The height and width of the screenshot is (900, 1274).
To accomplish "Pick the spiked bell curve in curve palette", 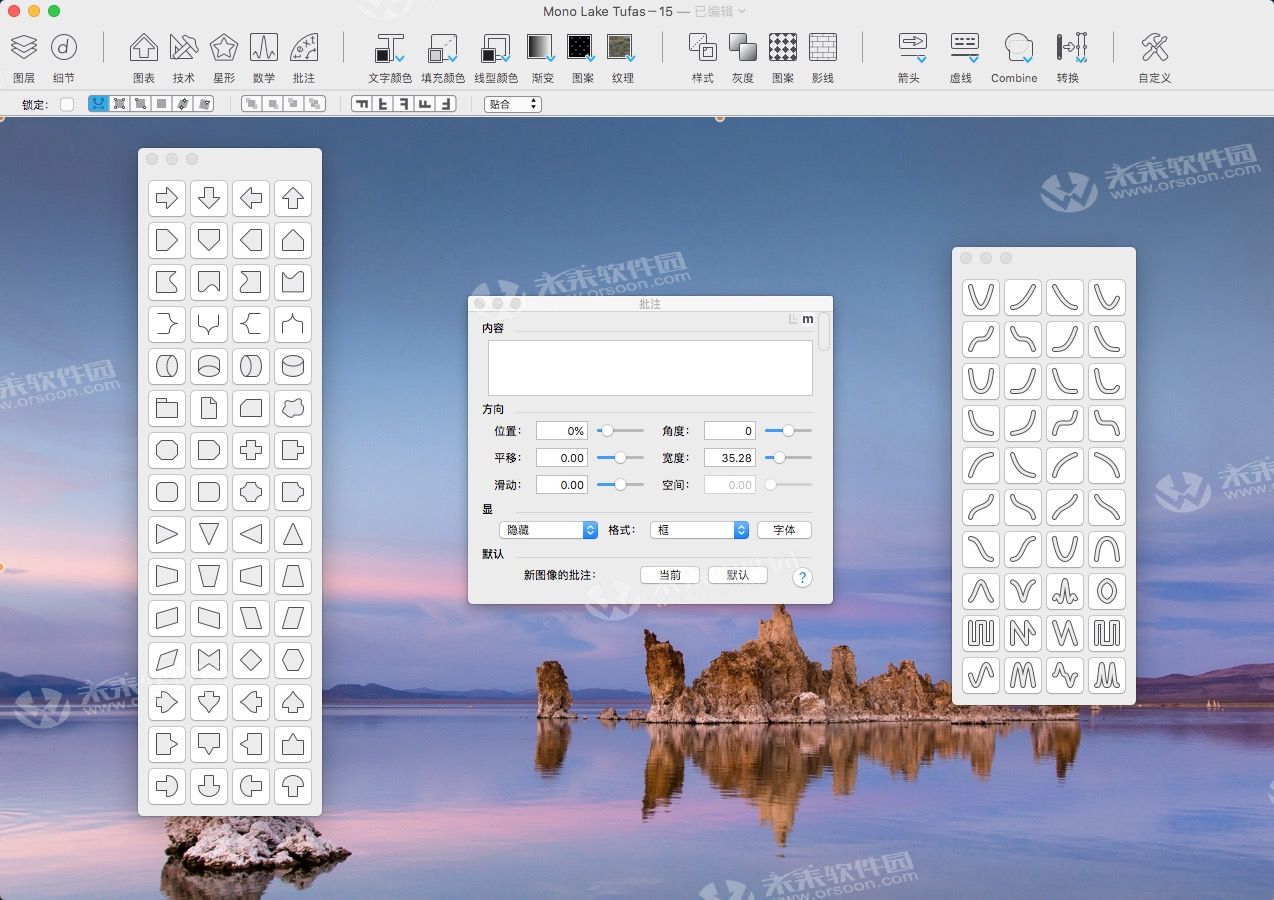I will (1065, 591).
